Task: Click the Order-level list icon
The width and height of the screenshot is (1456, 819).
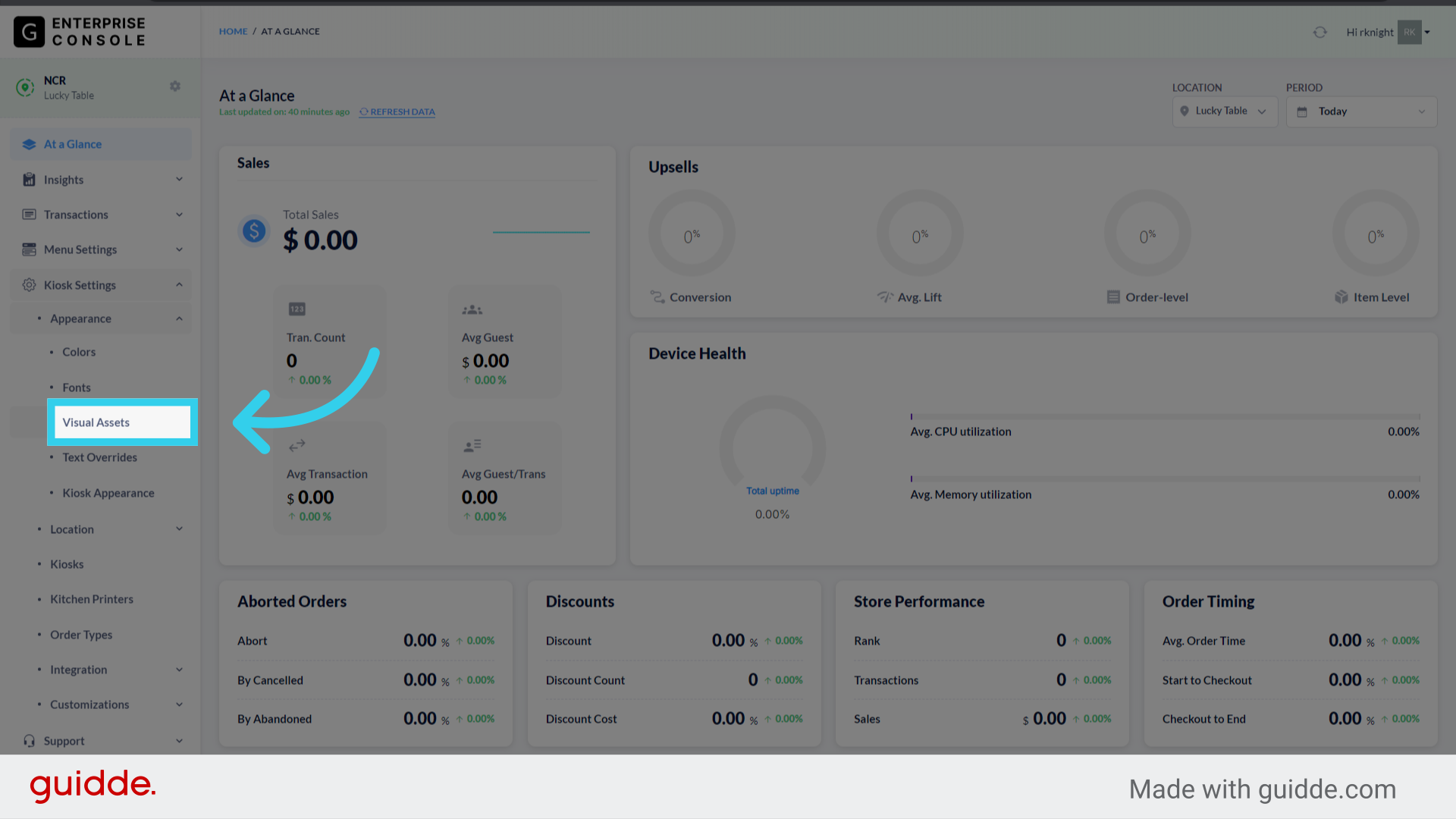Action: 1113,297
